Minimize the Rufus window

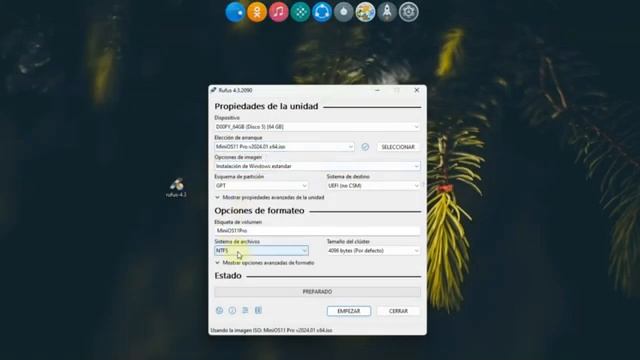pos(378,90)
